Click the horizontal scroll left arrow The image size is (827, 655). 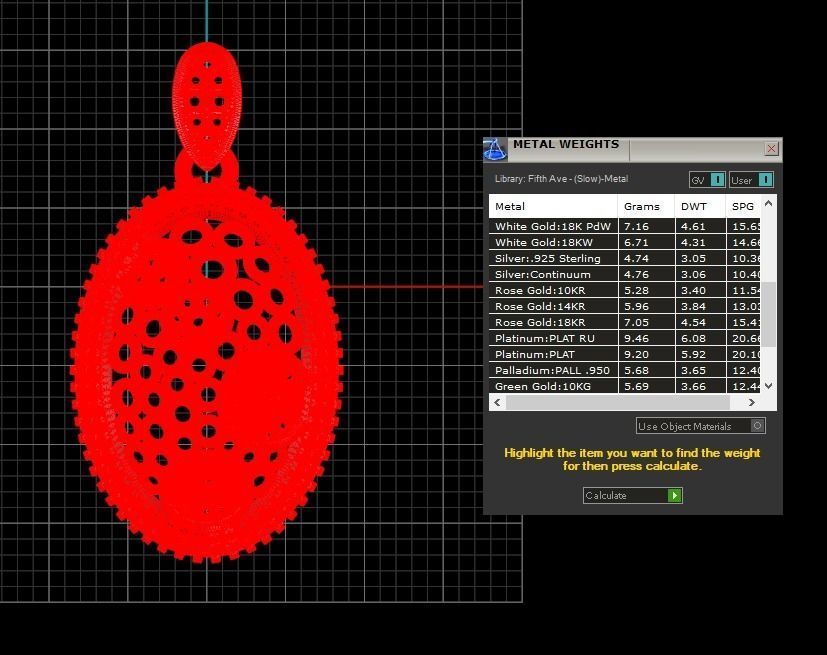[x=497, y=402]
